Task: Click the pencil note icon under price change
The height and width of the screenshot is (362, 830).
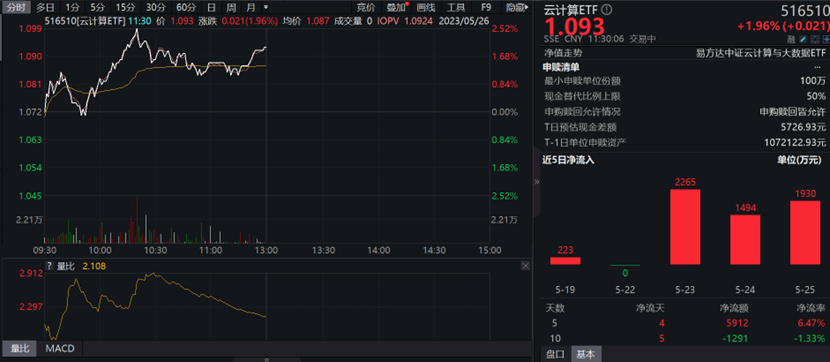Action: (803, 39)
